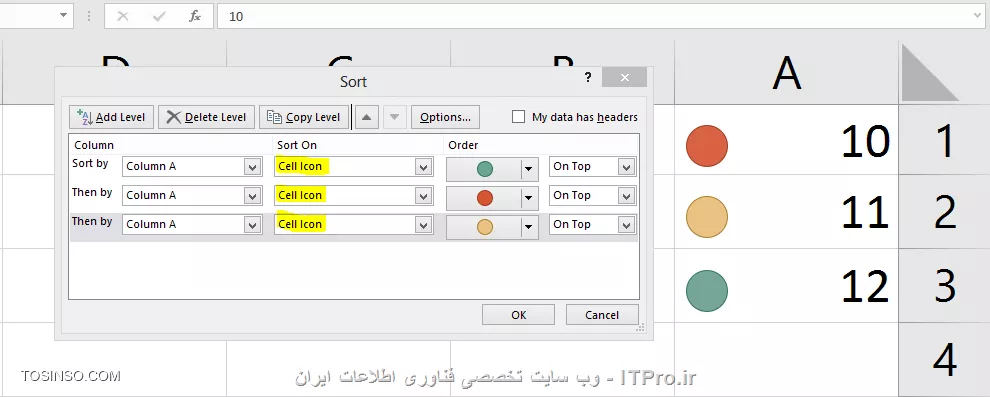Click the Add Level button
Viewport: 990px width, 397px height.
[x=111, y=117]
